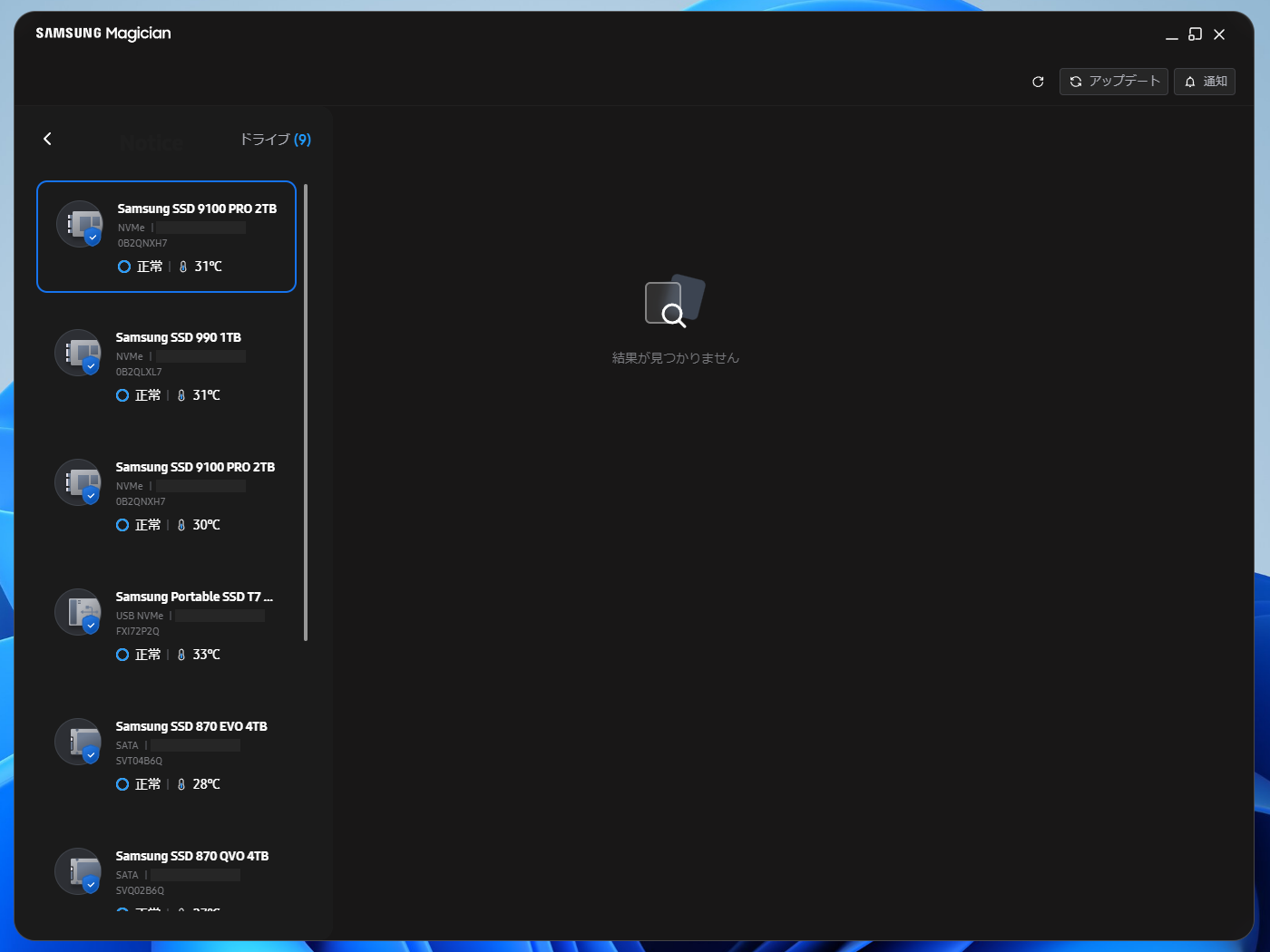Click the thermometer icon showing 28℃

tap(181, 784)
